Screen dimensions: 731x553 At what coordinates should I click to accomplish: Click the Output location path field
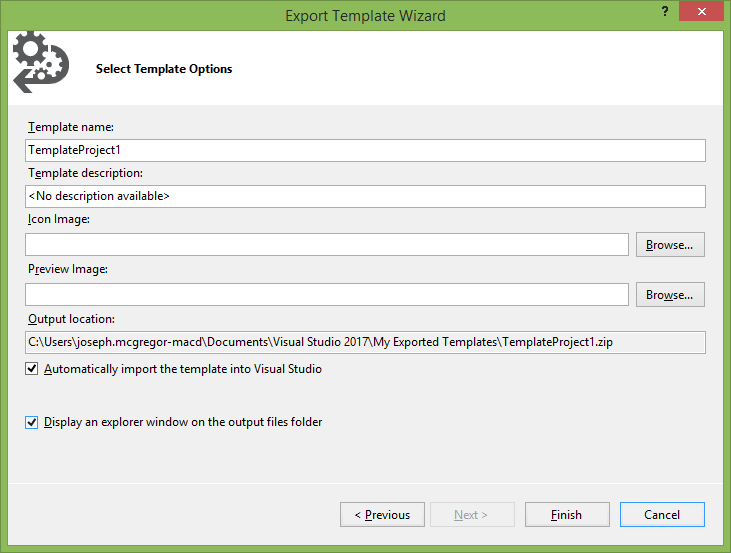[x=365, y=342]
